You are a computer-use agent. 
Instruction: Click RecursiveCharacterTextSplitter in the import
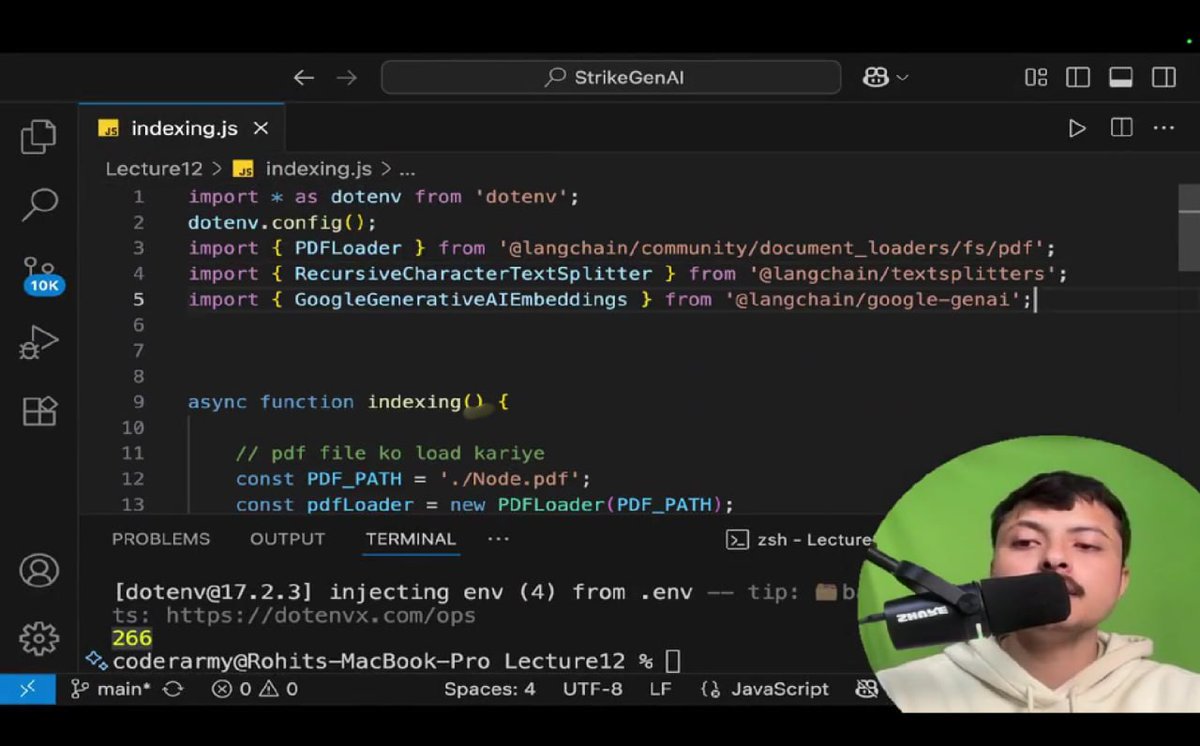point(473,274)
